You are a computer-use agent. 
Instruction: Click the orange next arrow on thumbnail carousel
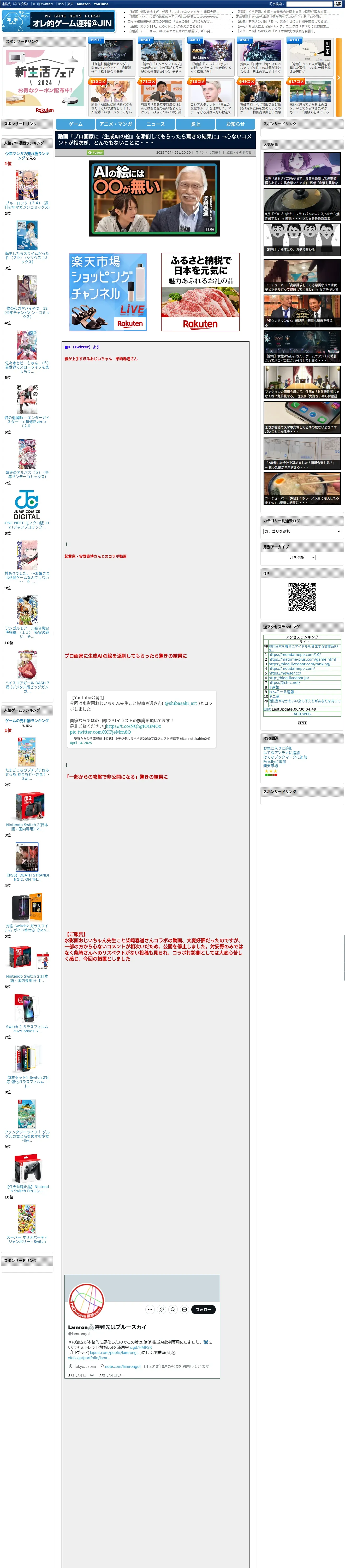tap(339, 77)
